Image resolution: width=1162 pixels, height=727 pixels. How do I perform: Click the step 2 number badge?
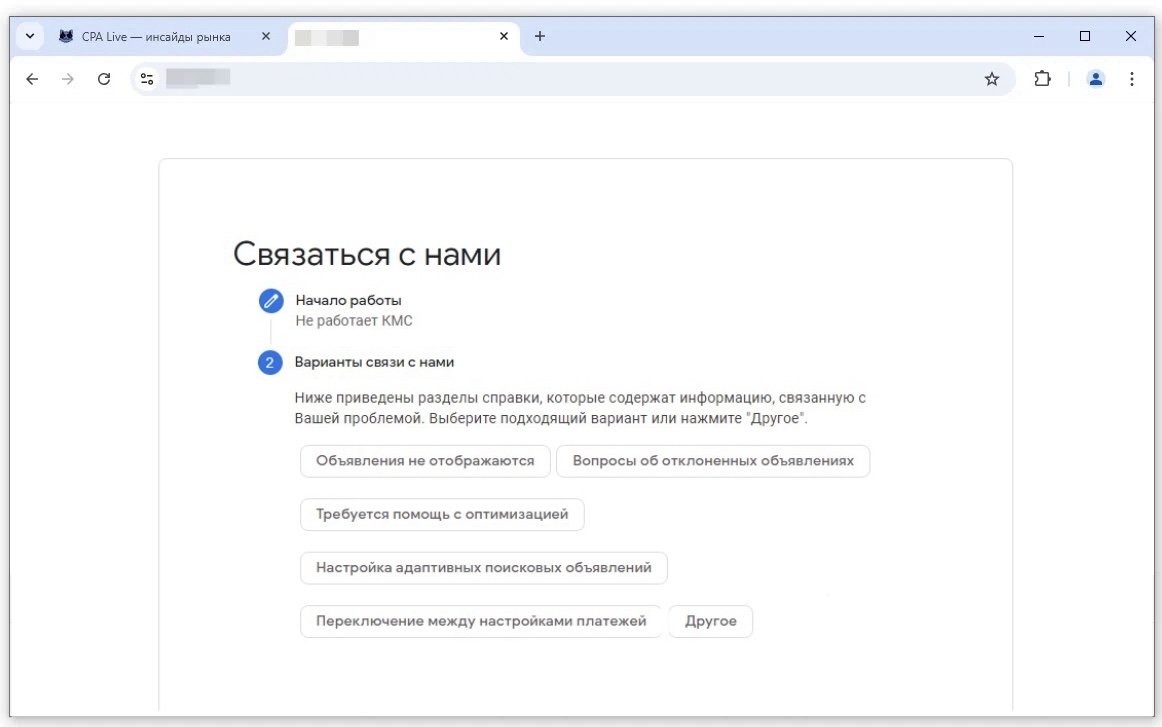[x=270, y=362]
